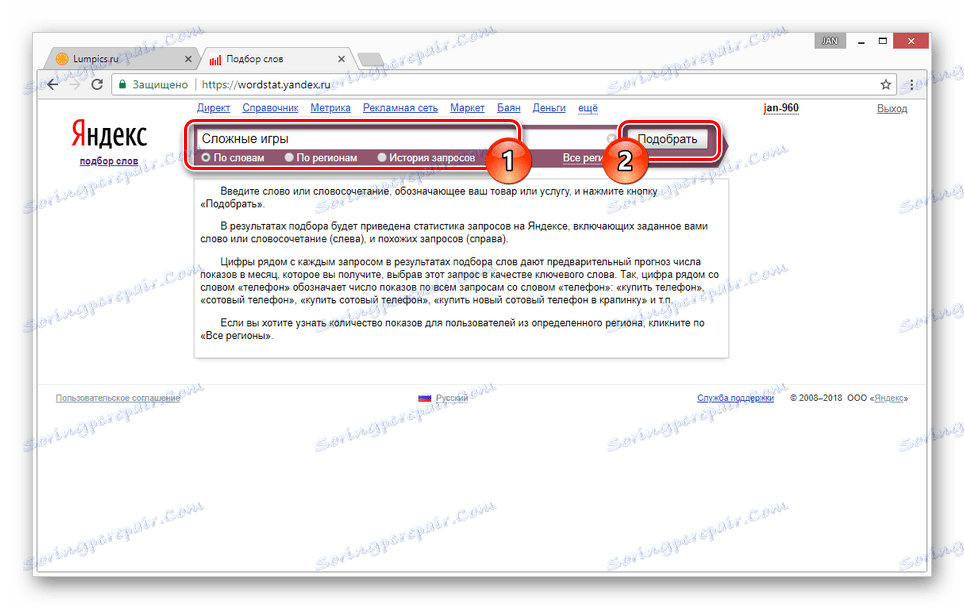This screenshot has height=609, width=964.
Task: Close the Lumpics.ru tab
Action: coord(188,59)
